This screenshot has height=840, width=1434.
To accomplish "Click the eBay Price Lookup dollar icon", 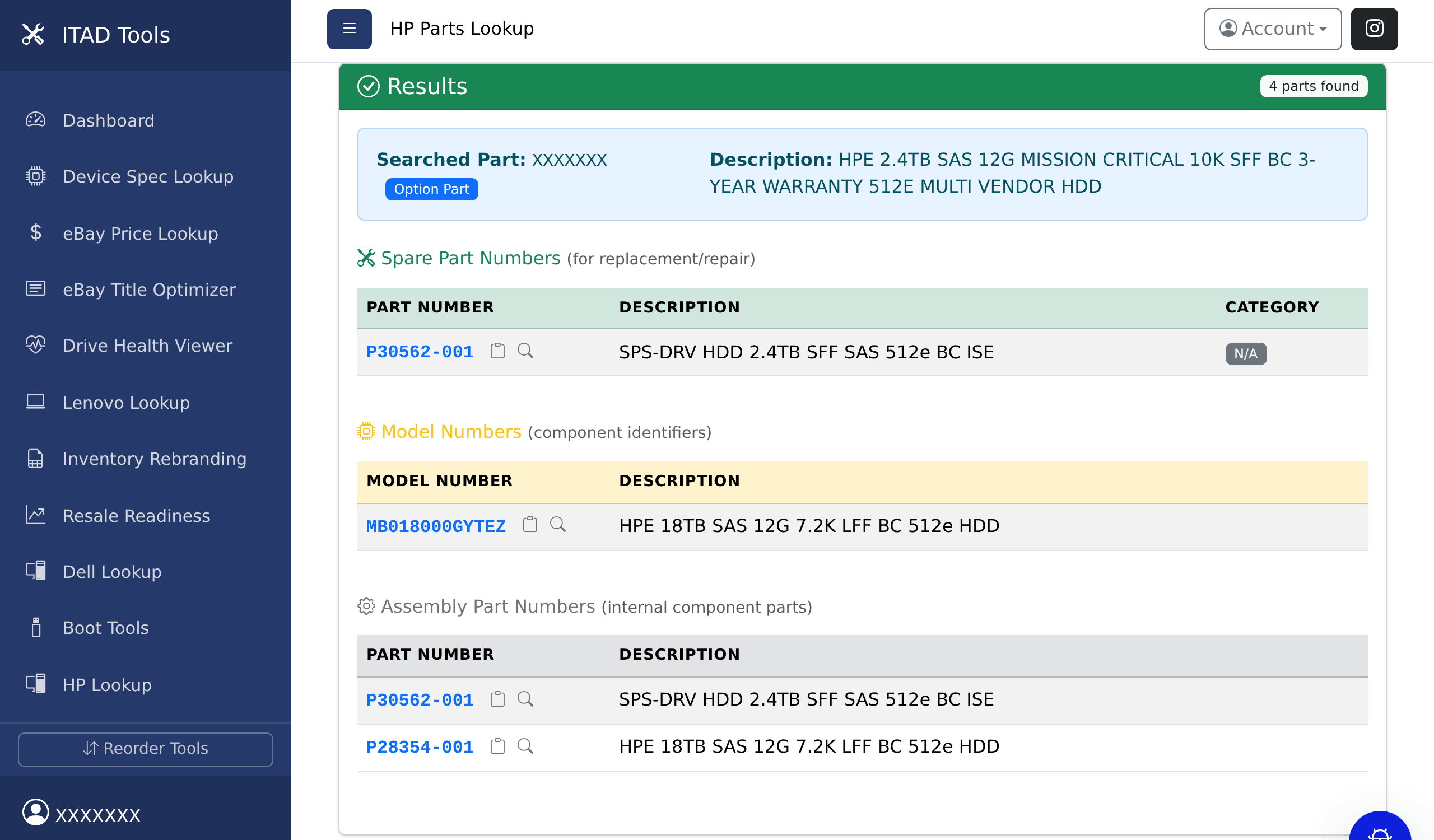I will (x=35, y=232).
